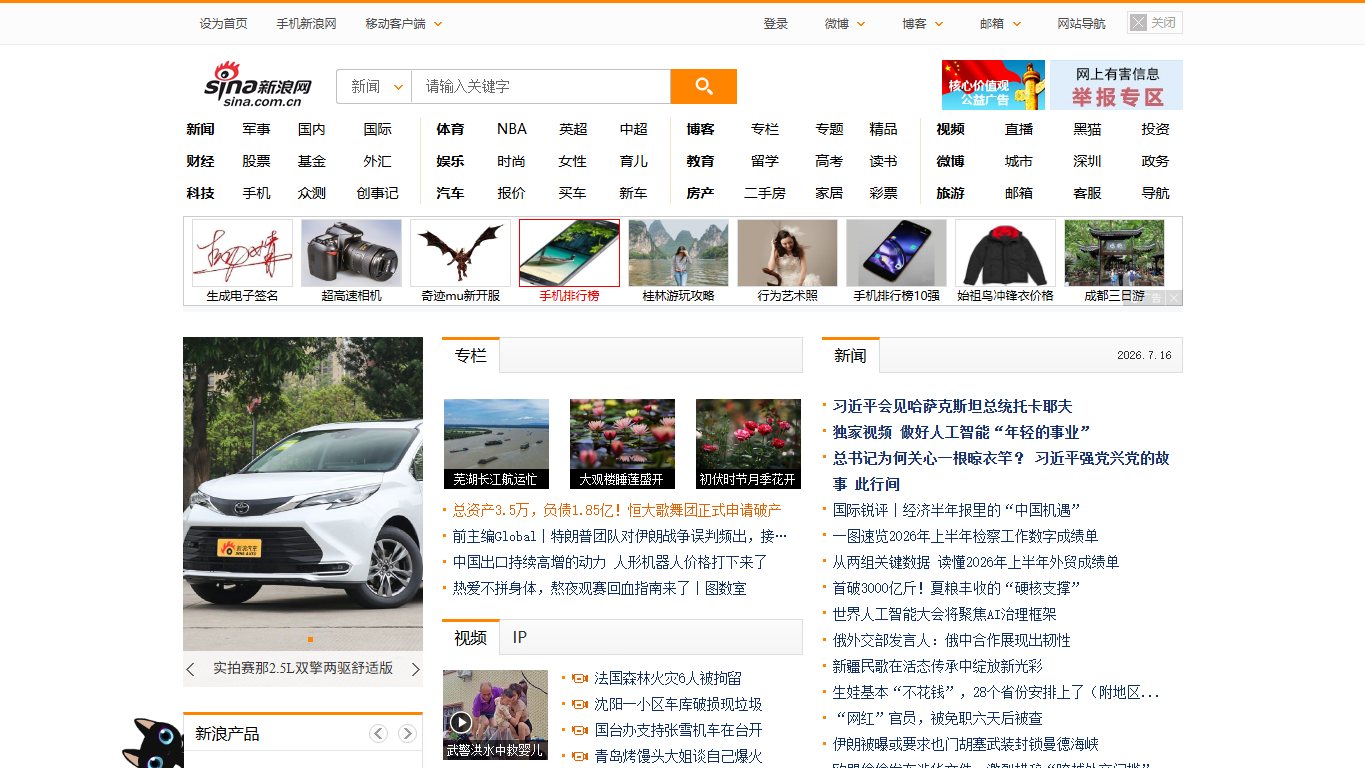Expand the 移动客户端 dropdown
The height and width of the screenshot is (768, 1365).
pos(404,24)
